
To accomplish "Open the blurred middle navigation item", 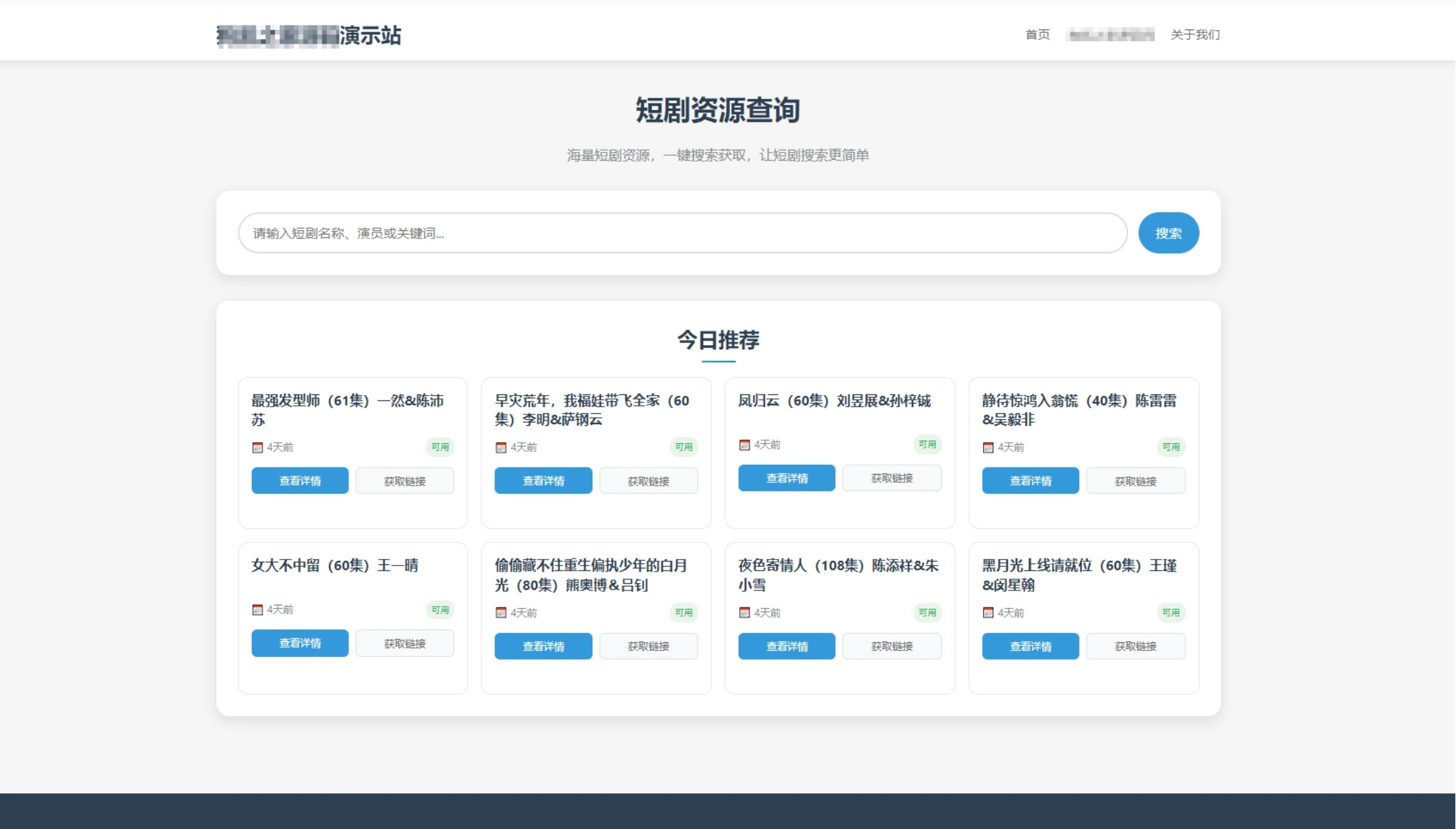I will point(1111,34).
